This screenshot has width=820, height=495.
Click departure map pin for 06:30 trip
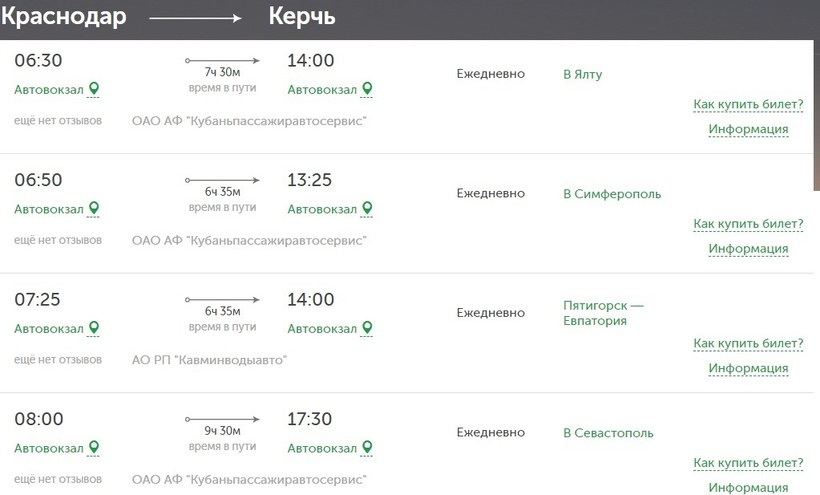coord(94,89)
